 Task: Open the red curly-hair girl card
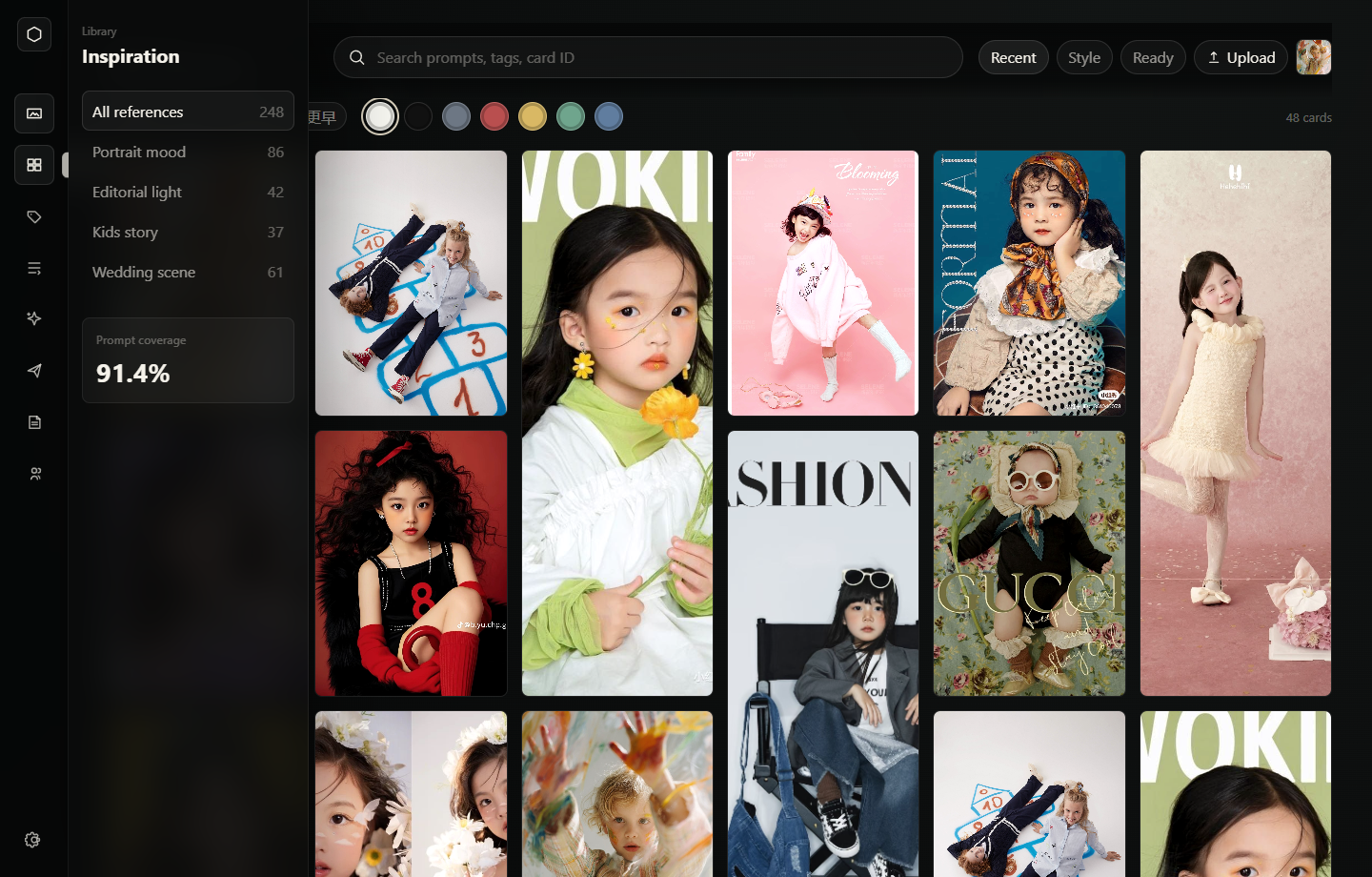point(412,563)
